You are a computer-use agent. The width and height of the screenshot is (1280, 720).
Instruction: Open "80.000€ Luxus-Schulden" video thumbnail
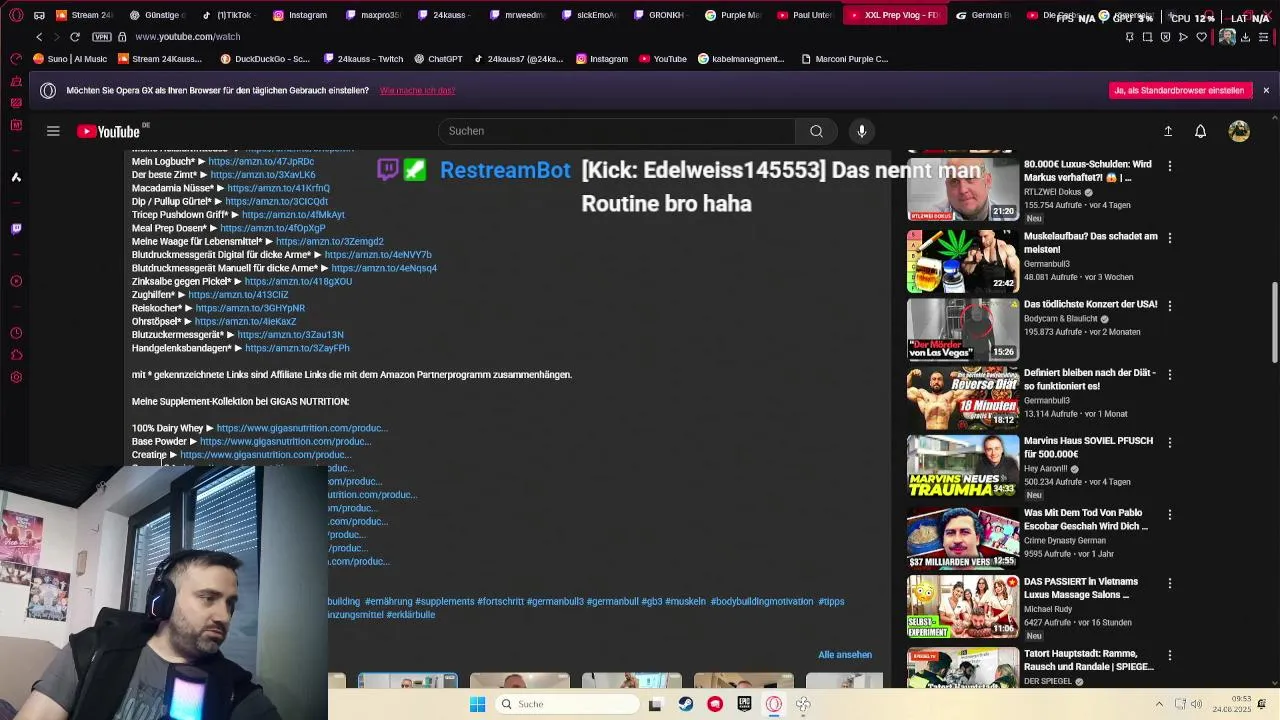[x=962, y=189]
